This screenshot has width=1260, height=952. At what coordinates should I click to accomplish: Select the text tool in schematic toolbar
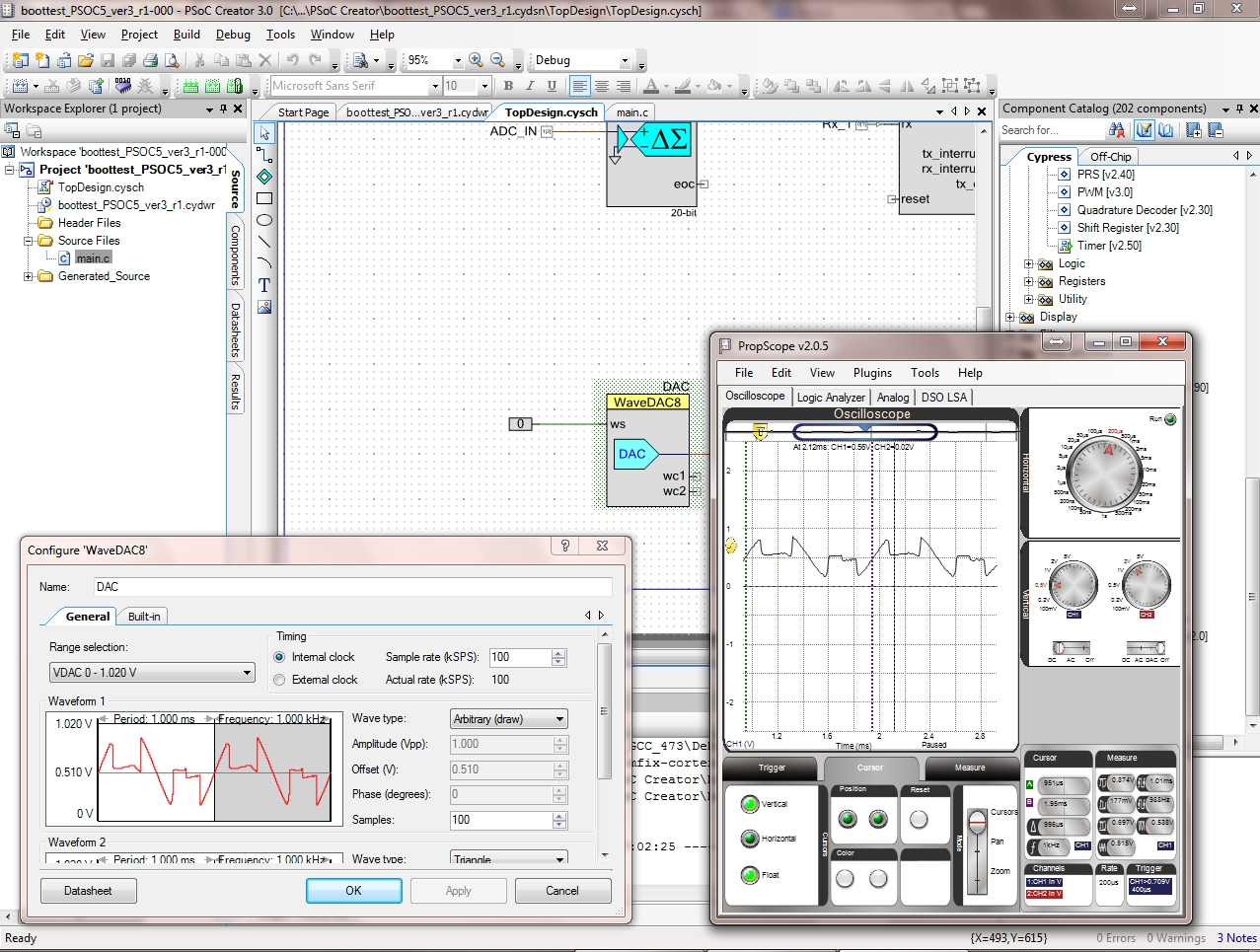(x=264, y=285)
